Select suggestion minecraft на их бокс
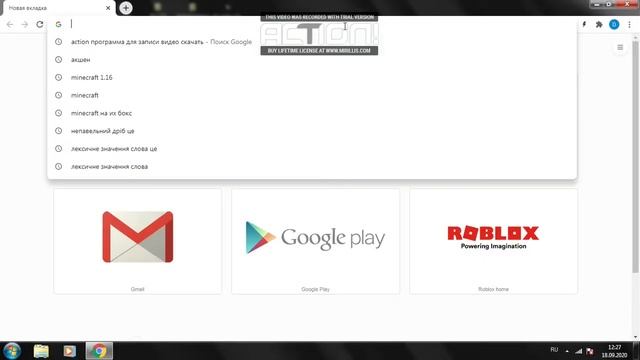 click(312, 113)
